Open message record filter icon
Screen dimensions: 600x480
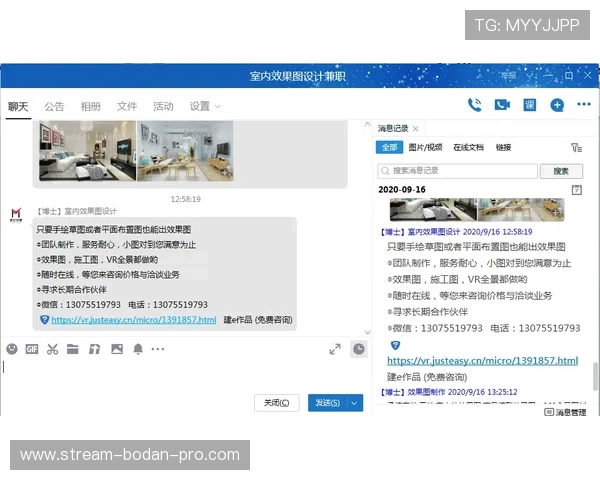click(576, 147)
